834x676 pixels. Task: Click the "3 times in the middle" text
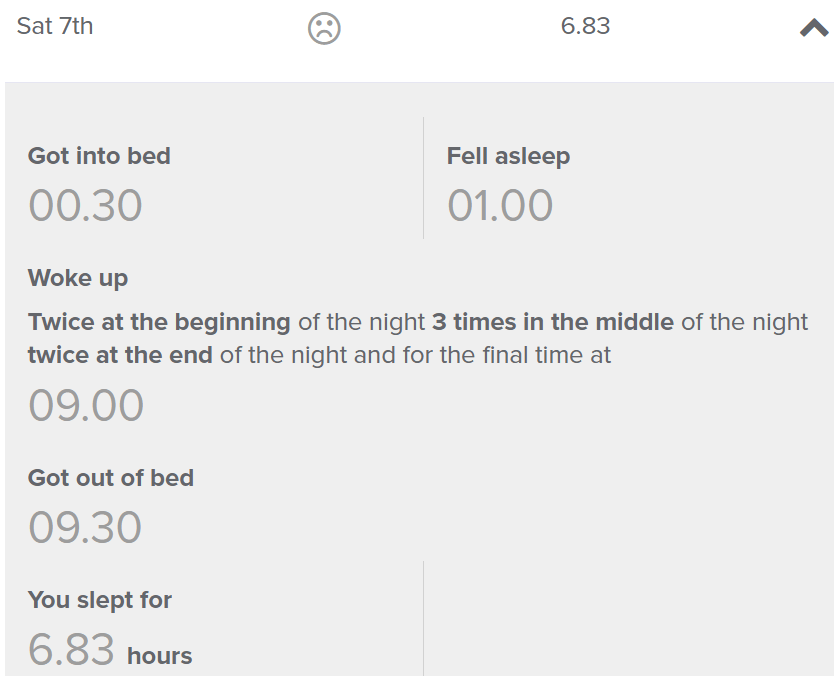click(x=553, y=323)
